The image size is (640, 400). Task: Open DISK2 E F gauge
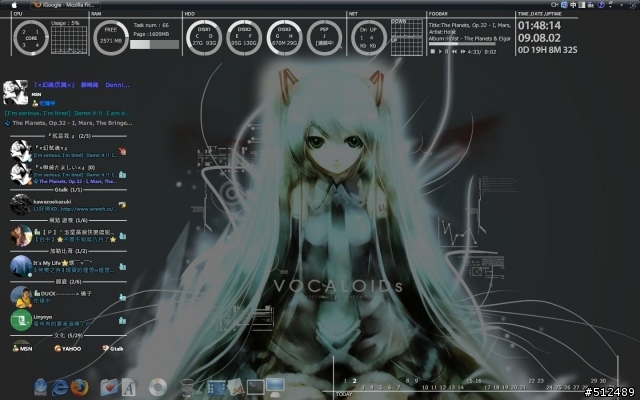[244, 38]
